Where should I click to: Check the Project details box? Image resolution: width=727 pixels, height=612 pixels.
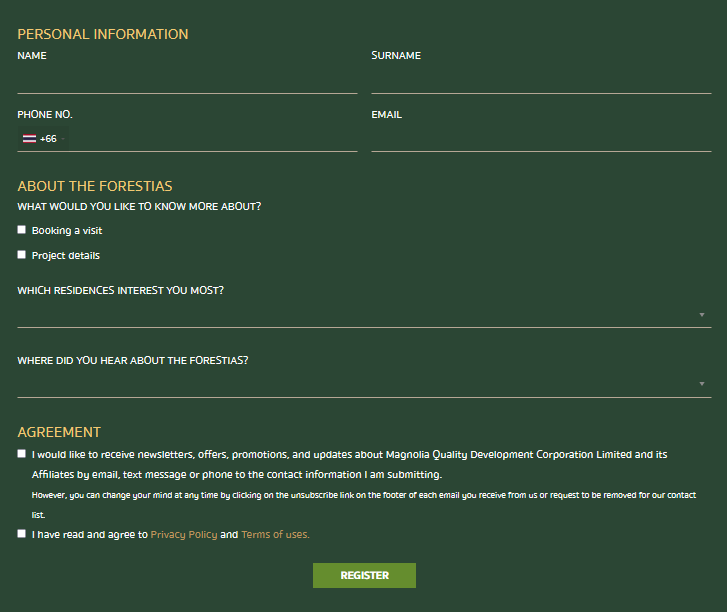tap(21, 255)
